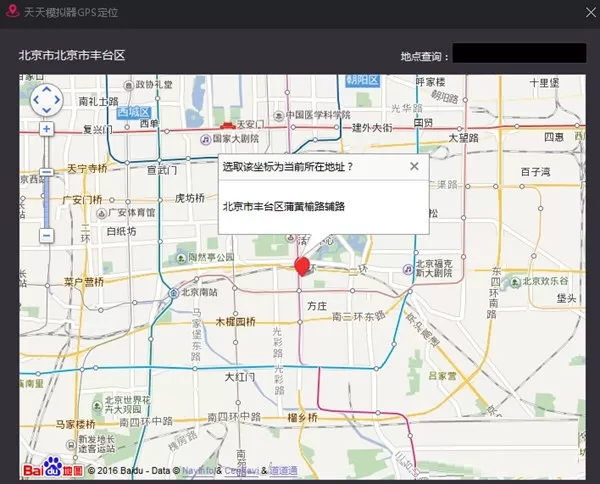Screen dimensions: 600x484
Task: Click the 北京欢乐谷 park icon
Action: point(515,282)
